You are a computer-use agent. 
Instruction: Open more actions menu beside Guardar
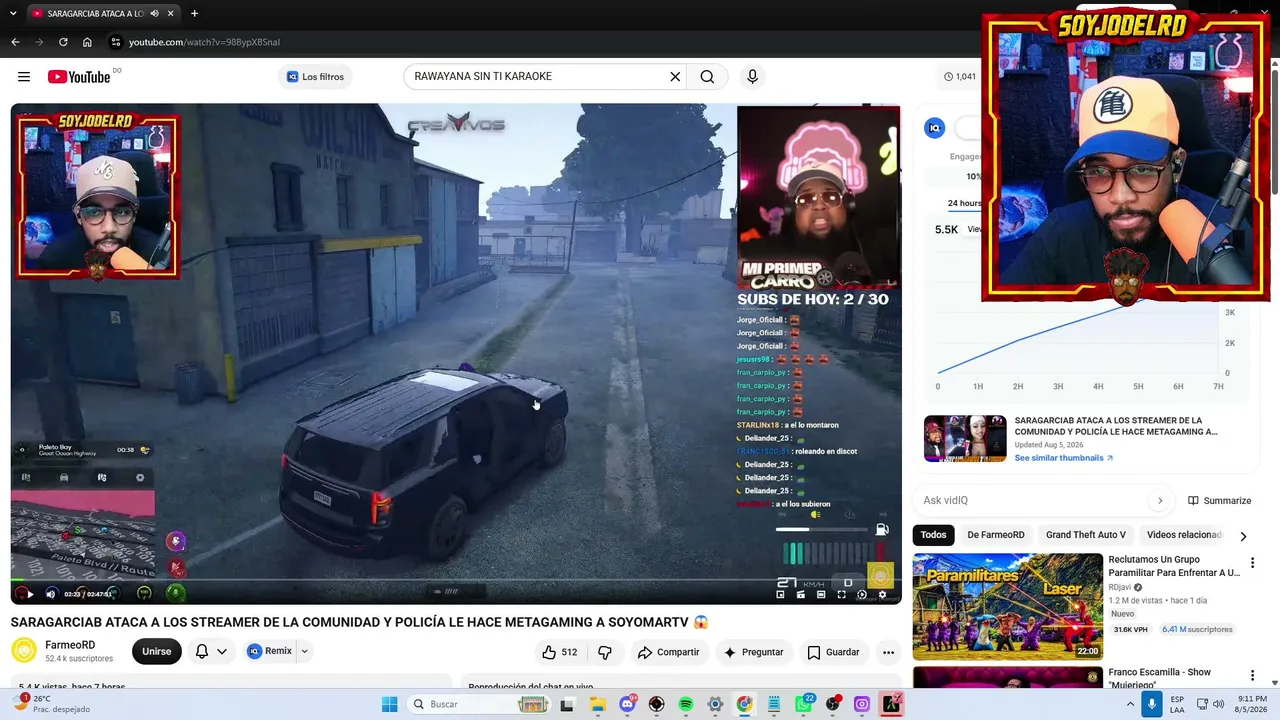tap(888, 652)
